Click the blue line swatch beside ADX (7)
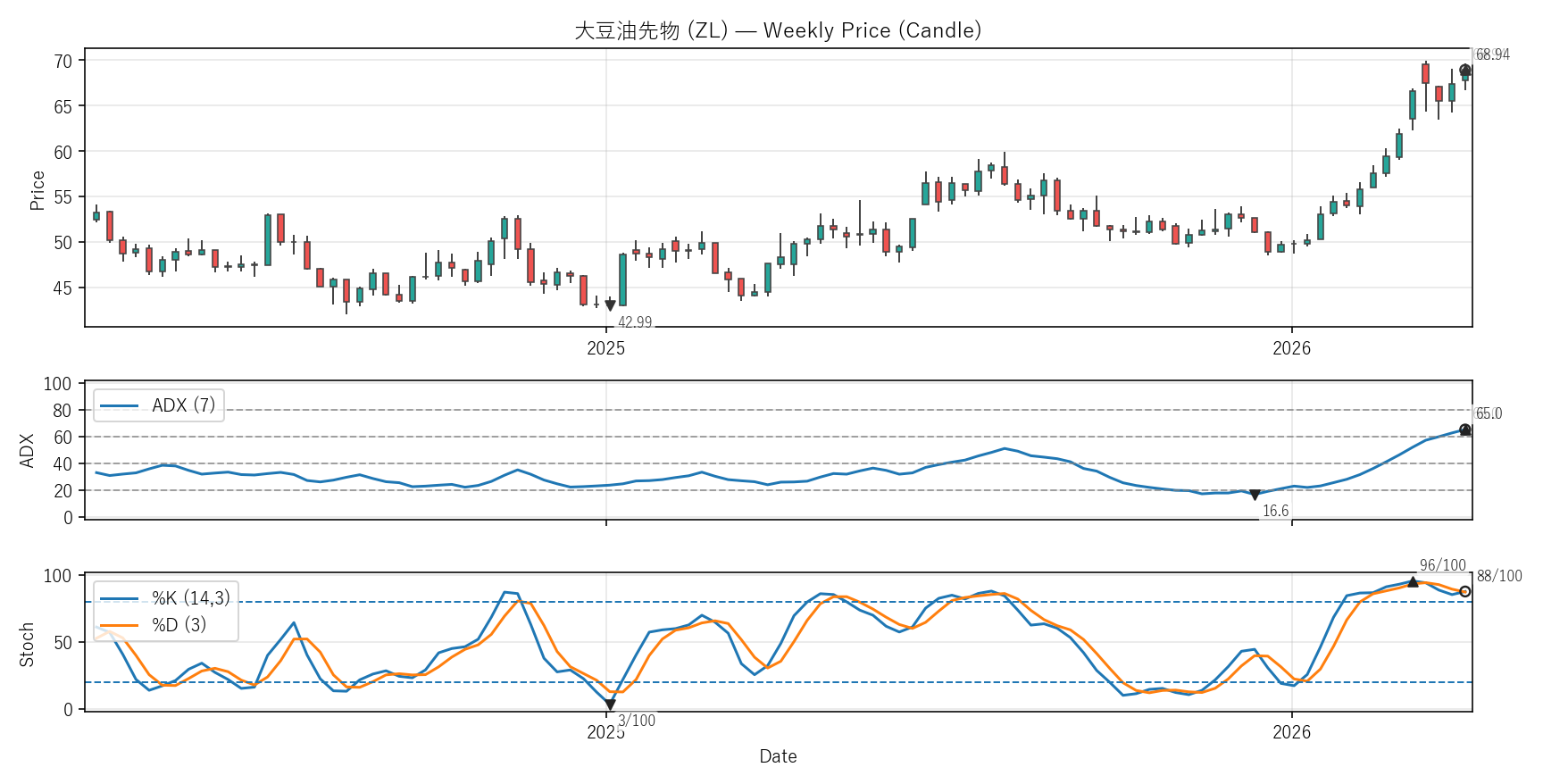 pos(119,406)
